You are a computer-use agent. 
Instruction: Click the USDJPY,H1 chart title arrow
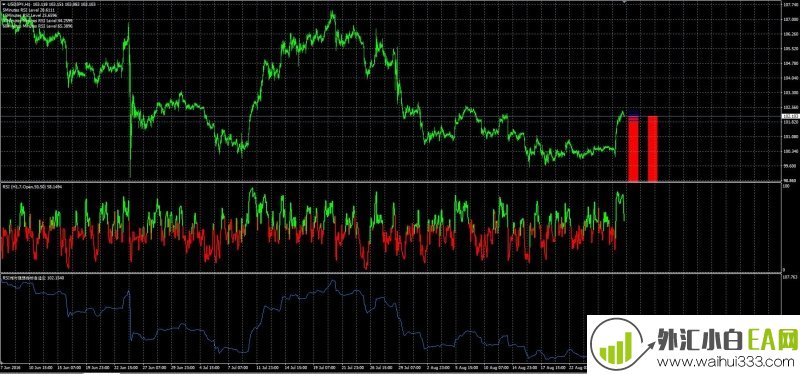click(3, 4)
